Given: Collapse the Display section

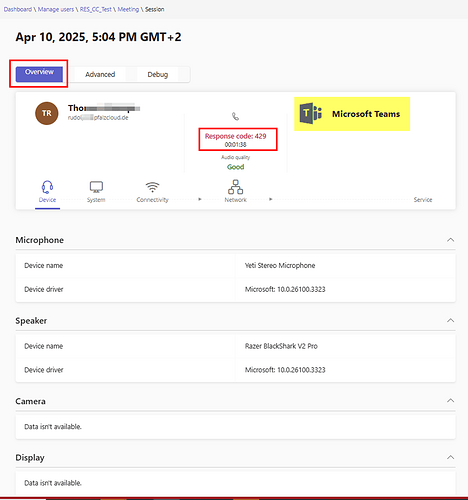Looking at the screenshot, I should click(x=450, y=457).
